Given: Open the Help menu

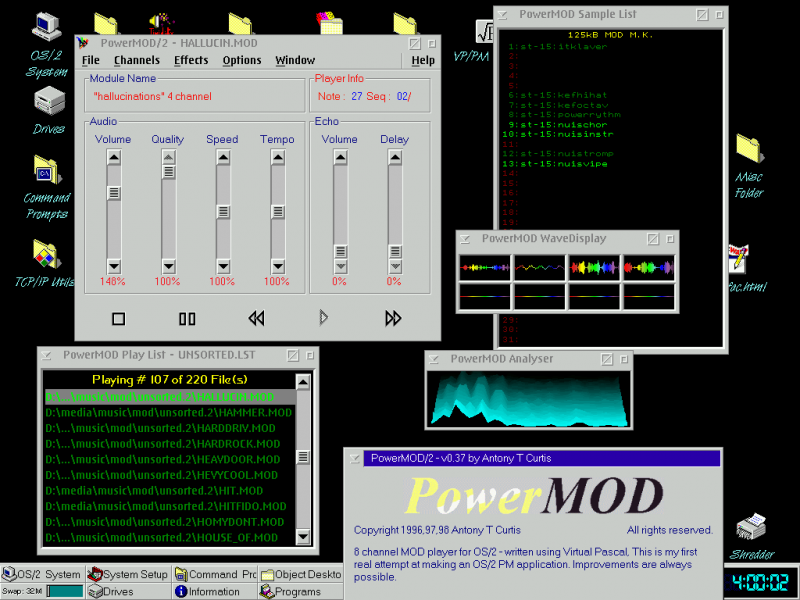Looking at the screenshot, I should click(x=423, y=60).
